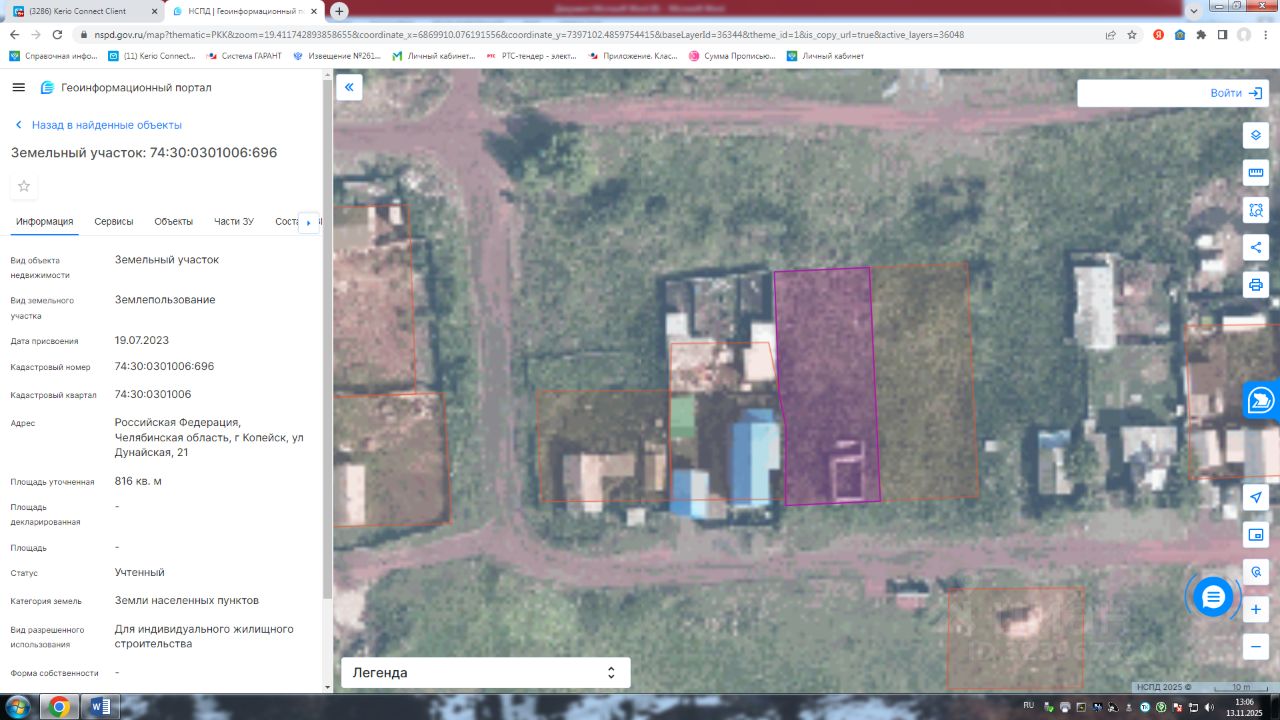The width and height of the screenshot is (1280, 720).
Task: Open Microsoft Word from the taskbar
Action: 101,707
